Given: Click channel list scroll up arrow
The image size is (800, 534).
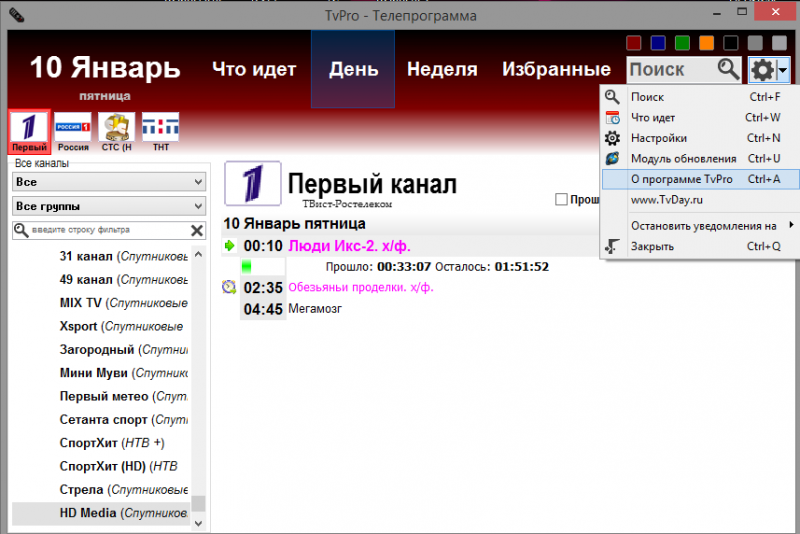Looking at the screenshot, I should (x=198, y=254).
